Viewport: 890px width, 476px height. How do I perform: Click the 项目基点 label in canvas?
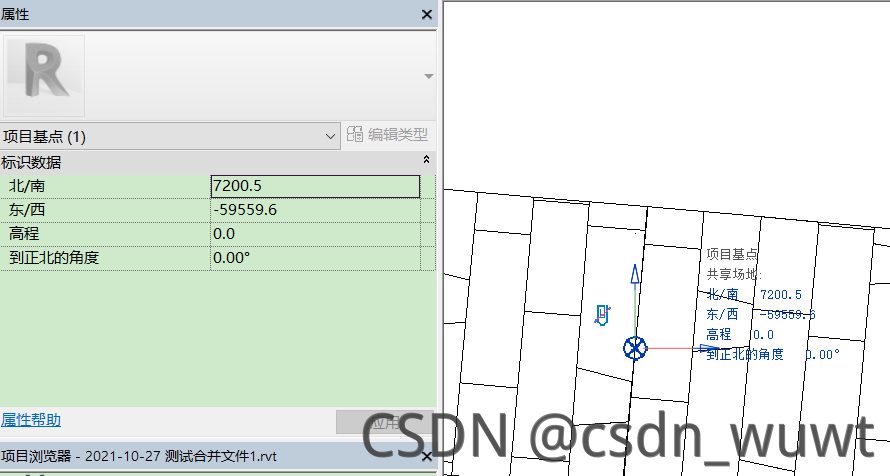(x=732, y=254)
